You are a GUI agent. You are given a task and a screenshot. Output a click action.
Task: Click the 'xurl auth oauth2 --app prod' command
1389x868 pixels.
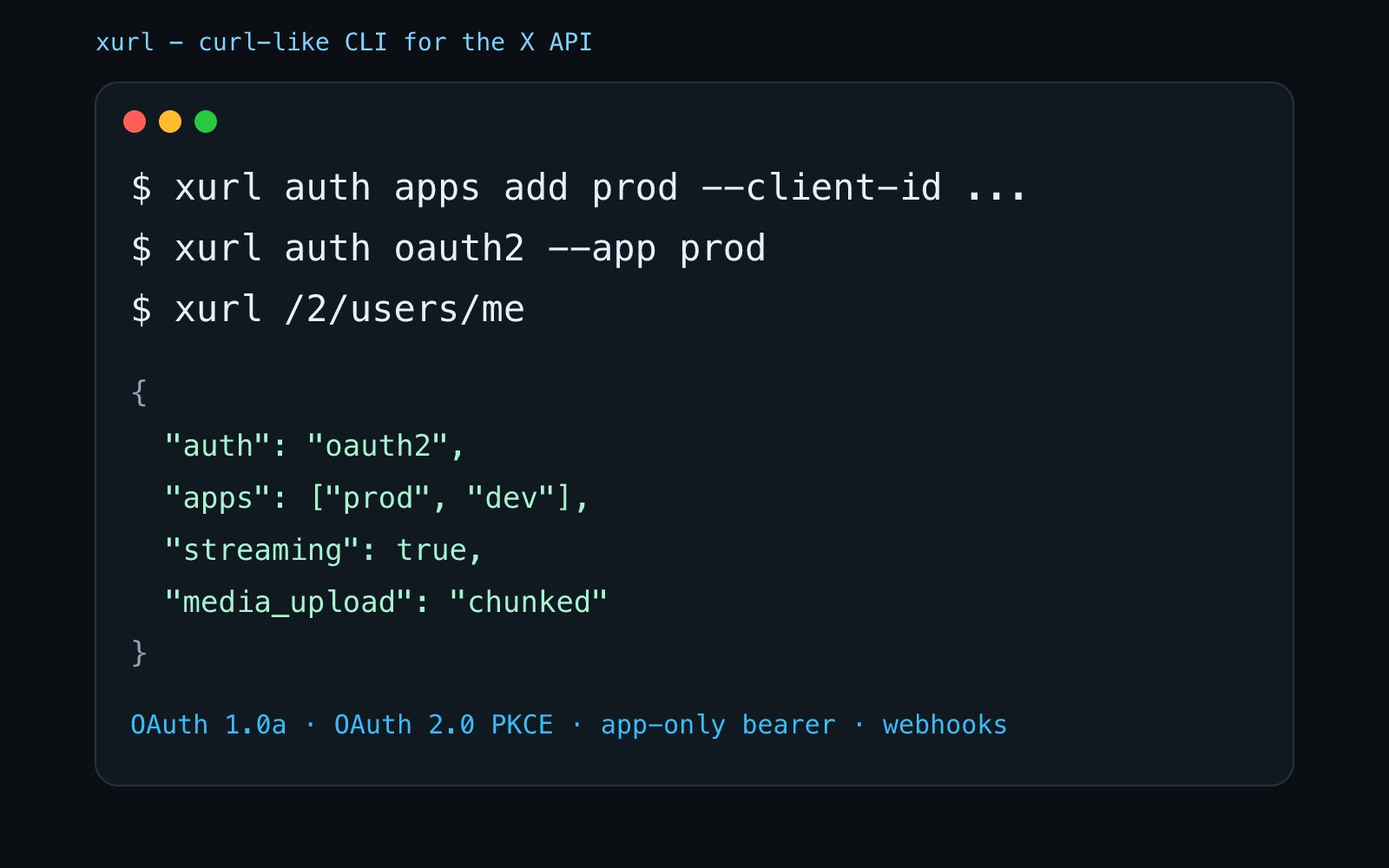(x=448, y=248)
